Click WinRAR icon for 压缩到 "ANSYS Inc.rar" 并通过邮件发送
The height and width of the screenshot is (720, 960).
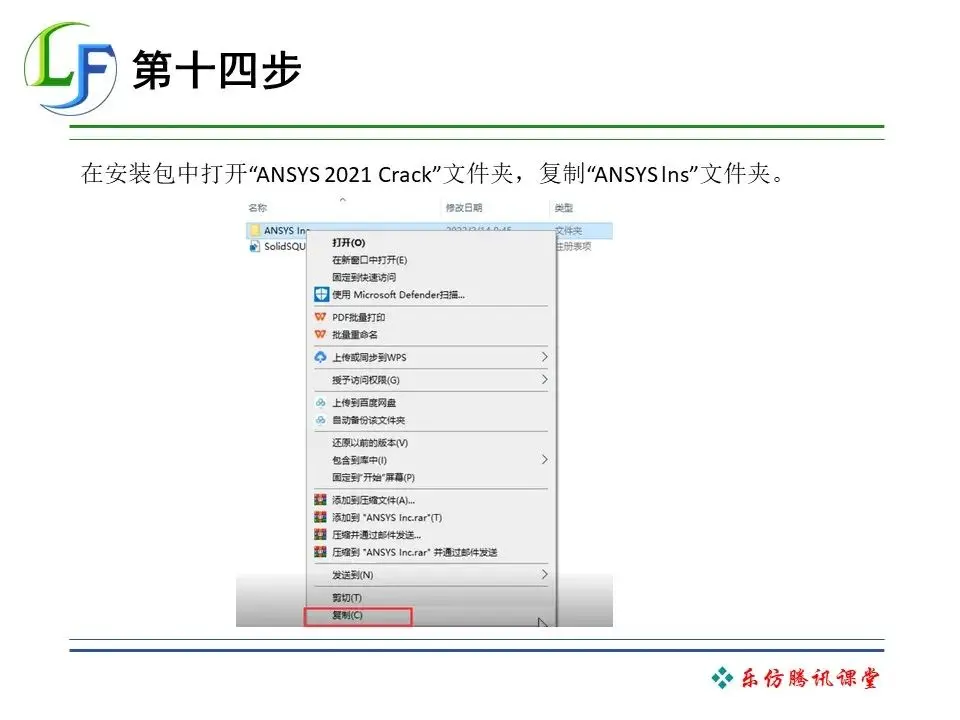tap(320, 552)
